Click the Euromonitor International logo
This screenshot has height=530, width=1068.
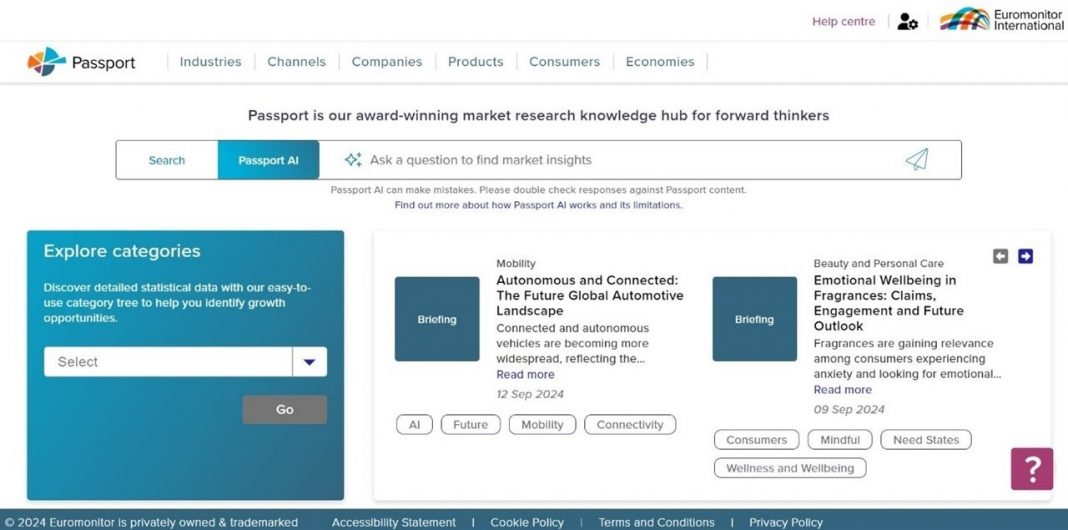click(1001, 20)
